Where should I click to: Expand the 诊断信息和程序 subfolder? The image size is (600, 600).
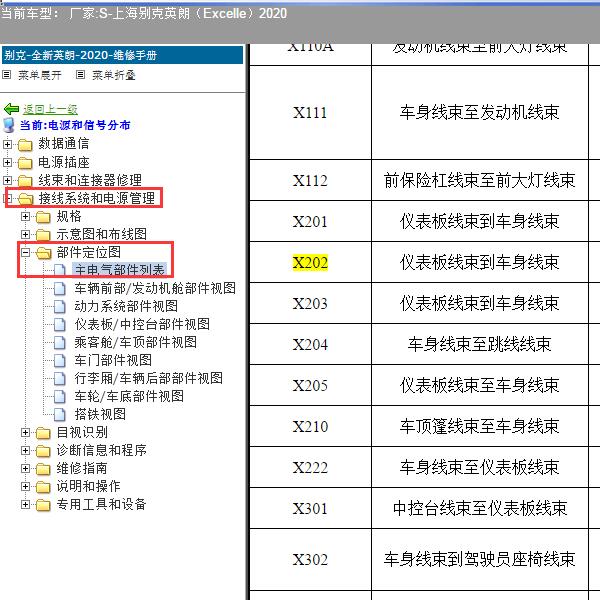(x=25, y=450)
